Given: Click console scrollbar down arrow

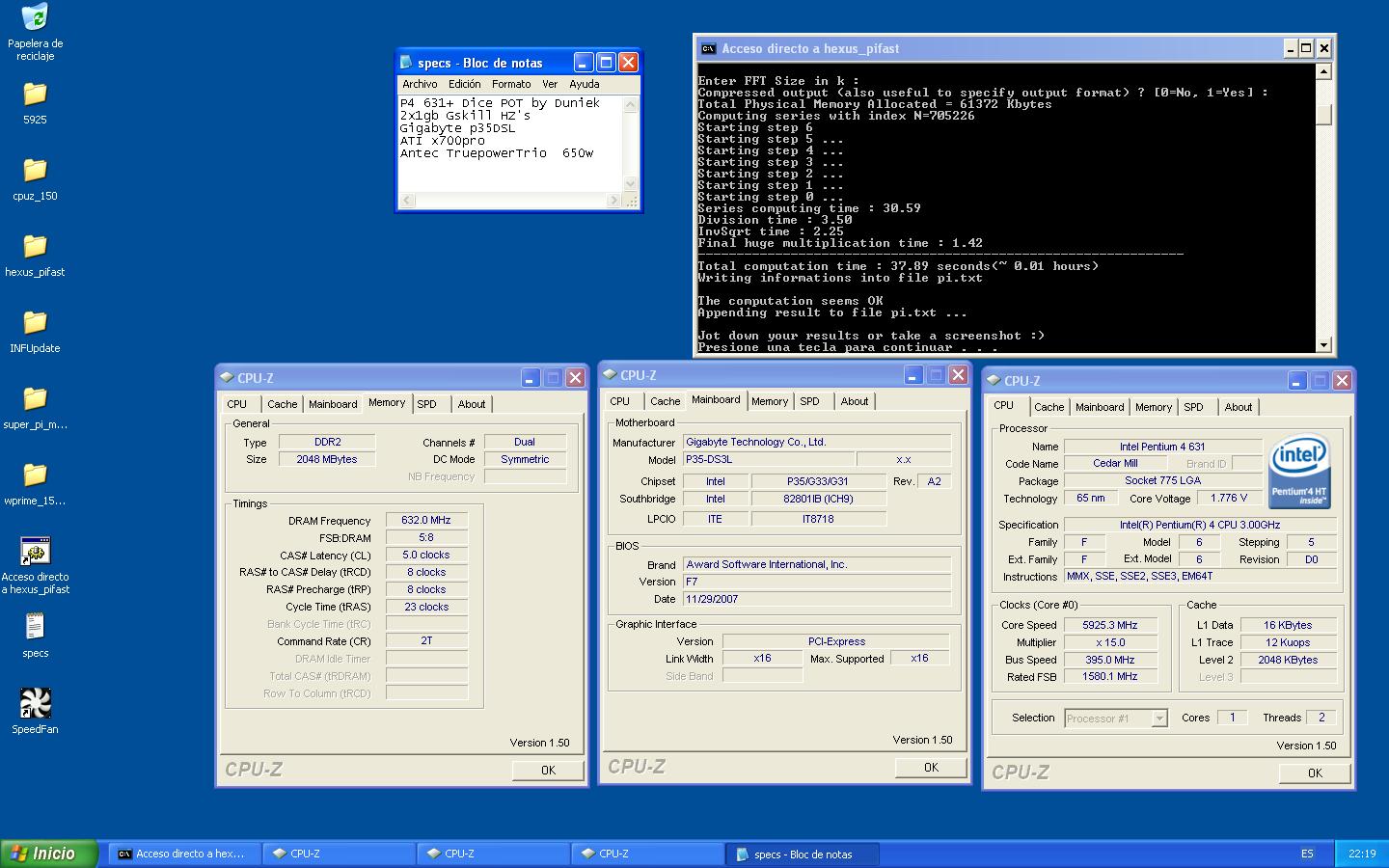Looking at the screenshot, I should click(1323, 344).
